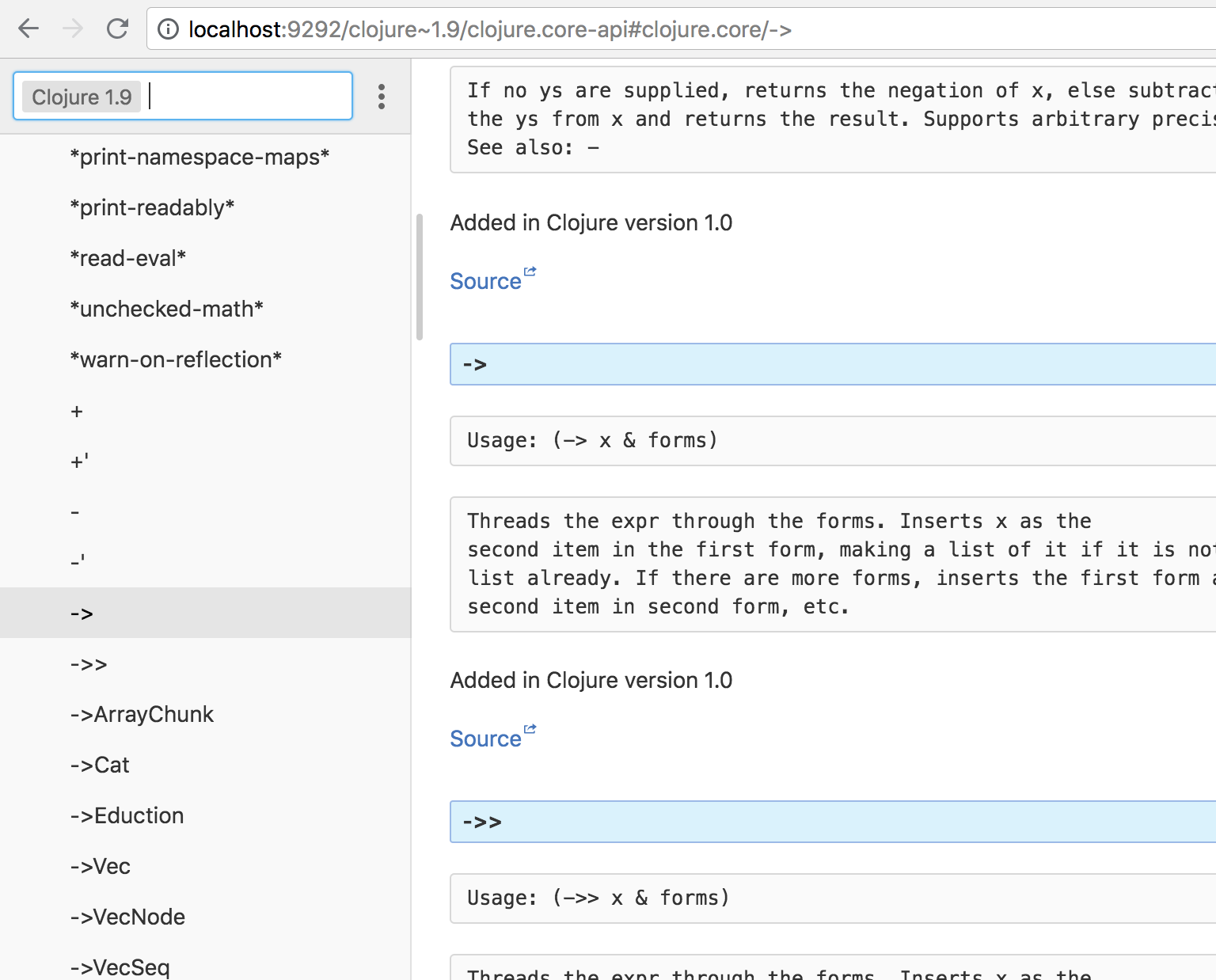Select ->ArrayChunk in sidebar
The height and width of the screenshot is (980, 1216).
[x=205, y=714]
